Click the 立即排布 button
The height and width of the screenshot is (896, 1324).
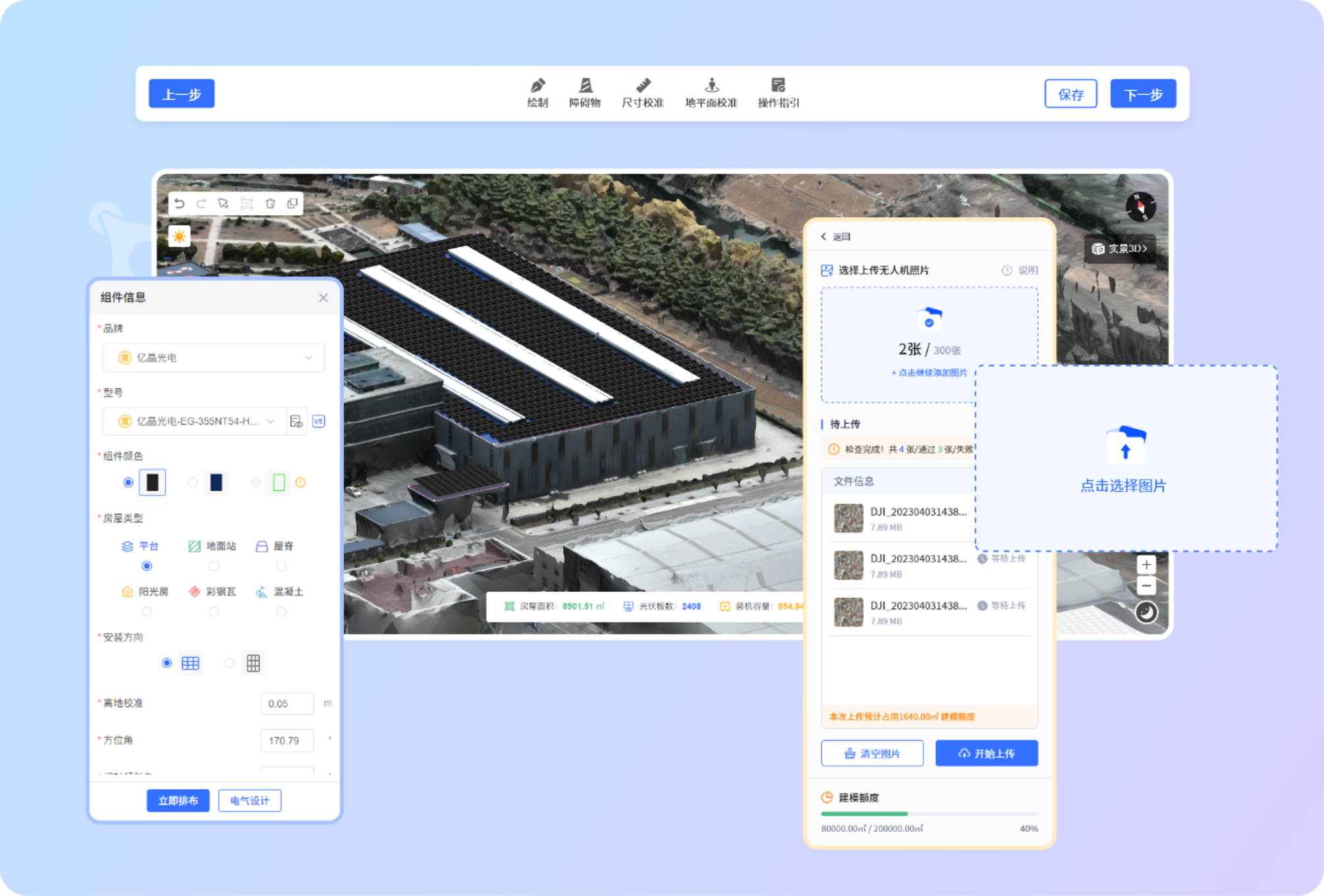[x=178, y=801]
